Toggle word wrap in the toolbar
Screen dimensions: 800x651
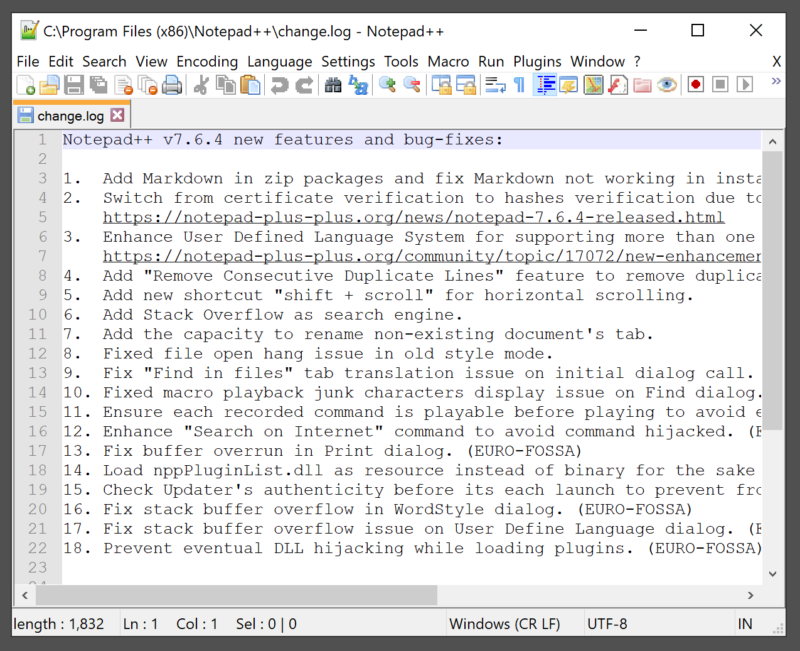click(495, 86)
